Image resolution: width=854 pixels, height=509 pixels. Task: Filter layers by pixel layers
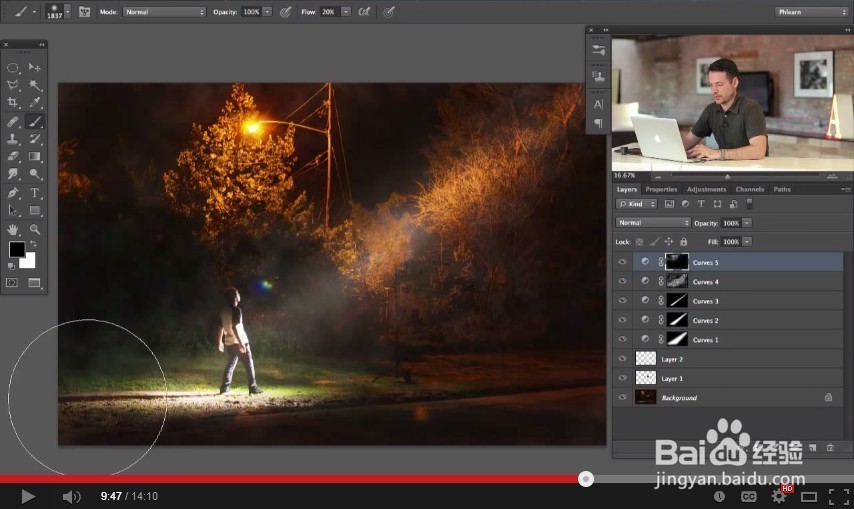[x=669, y=204]
